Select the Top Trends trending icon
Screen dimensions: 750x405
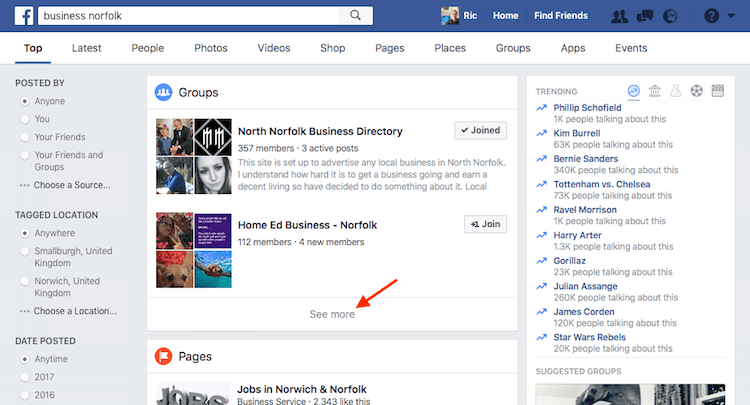coord(634,90)
